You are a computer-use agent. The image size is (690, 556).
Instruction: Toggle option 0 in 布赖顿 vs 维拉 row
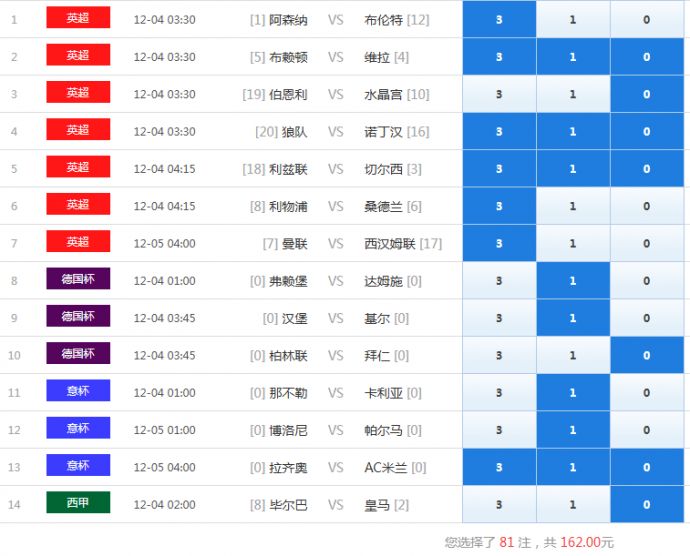tap(647, 57)
